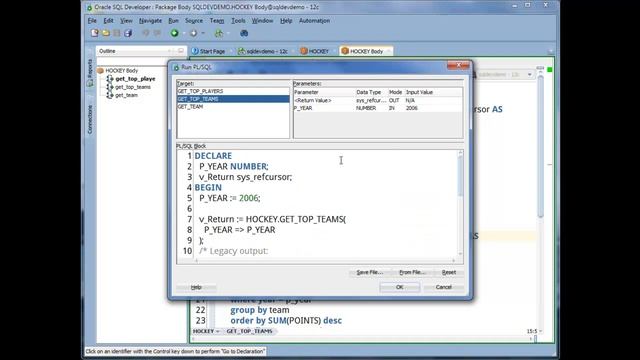Click the main editor vertical scrollbar behind dialog

(540, 147)
